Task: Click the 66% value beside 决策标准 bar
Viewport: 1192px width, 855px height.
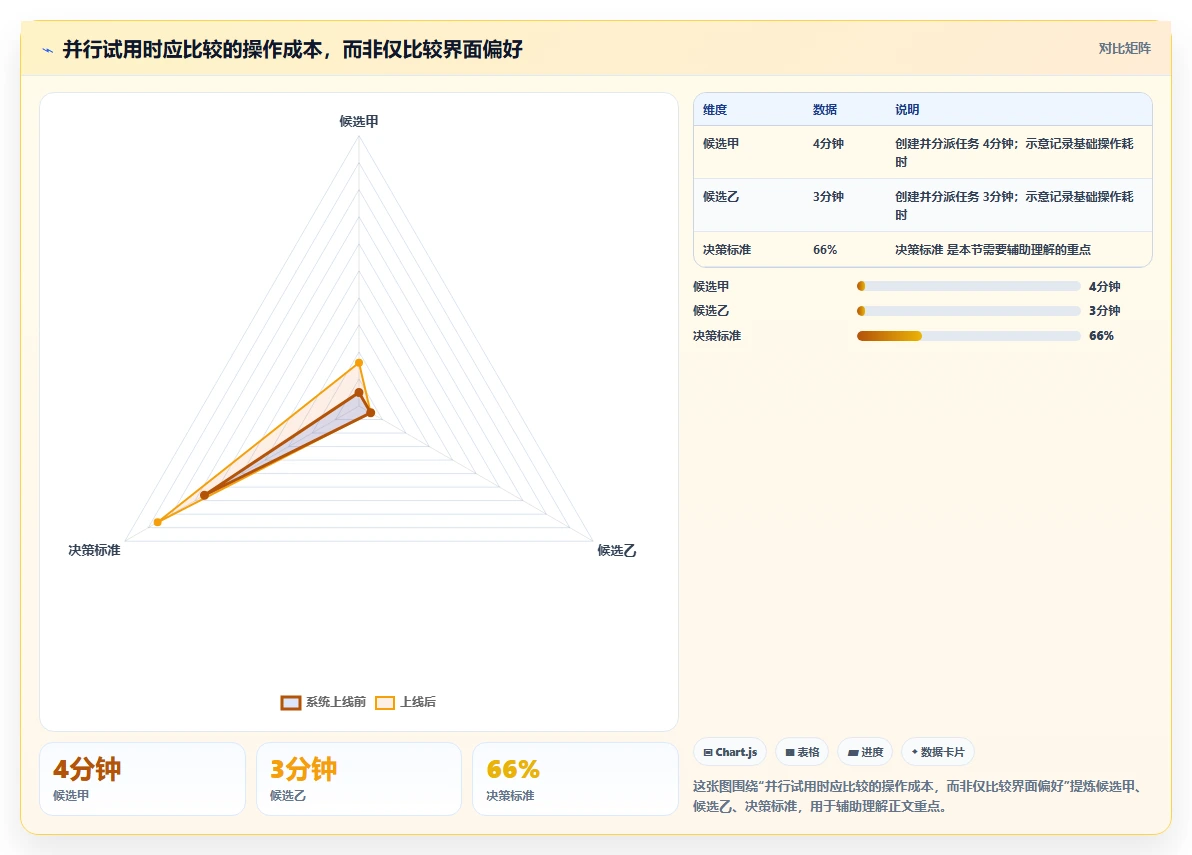Action: (x=1102, y=336)
